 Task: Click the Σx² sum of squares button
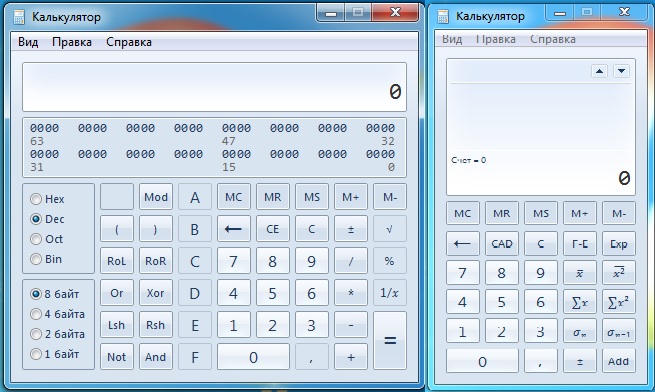[x=619, y=302]
